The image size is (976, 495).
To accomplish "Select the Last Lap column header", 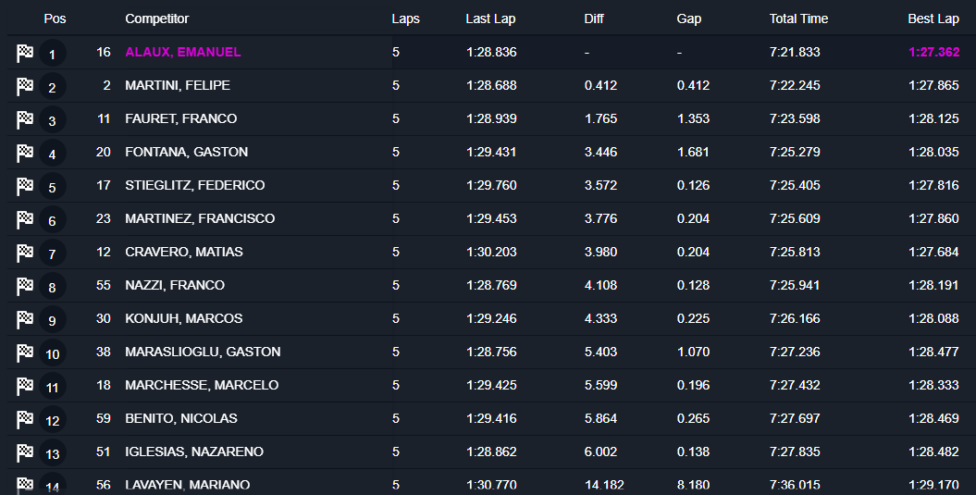I will point(490,19).
